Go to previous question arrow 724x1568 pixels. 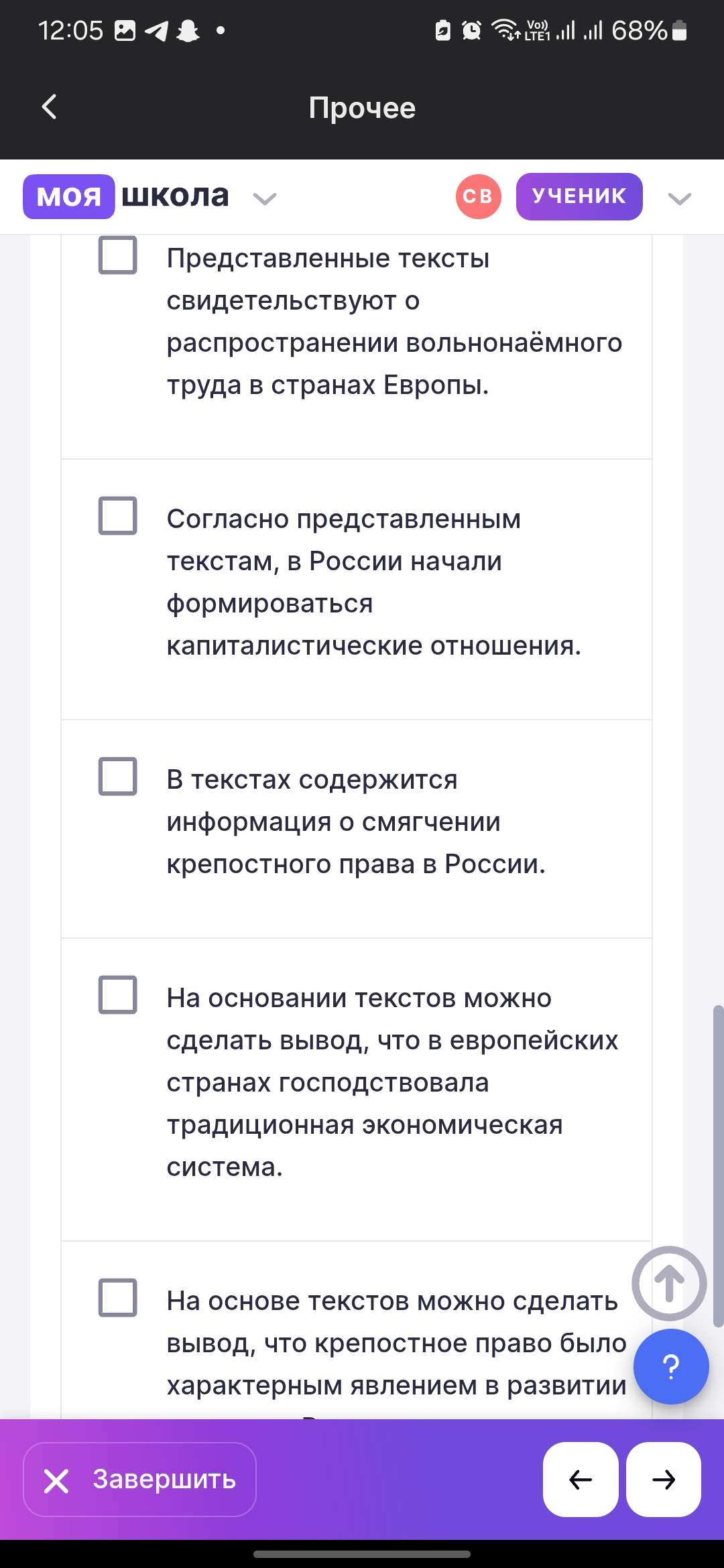pyautogui.click(x=580, y=1479)
